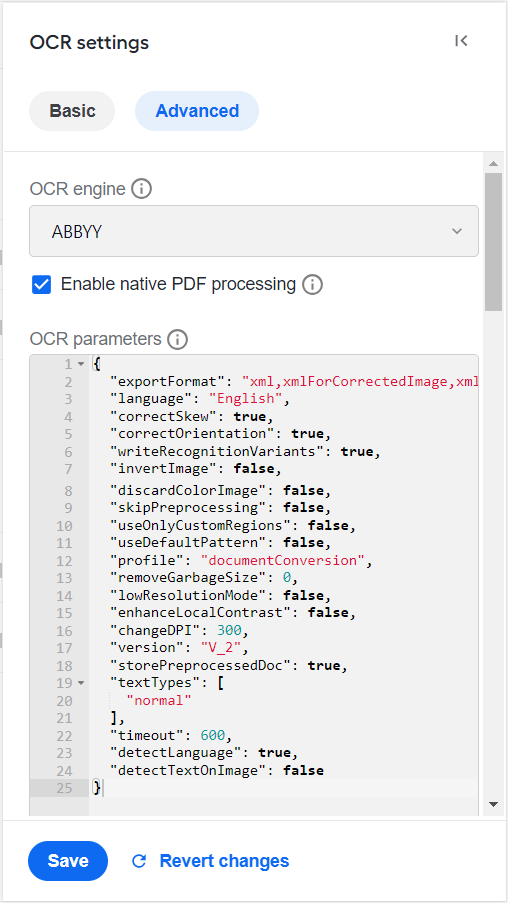Uncheck Enable native PDF processing
Image resolution: width=508 pixels, height=903 pixels.
click(41, 284)
